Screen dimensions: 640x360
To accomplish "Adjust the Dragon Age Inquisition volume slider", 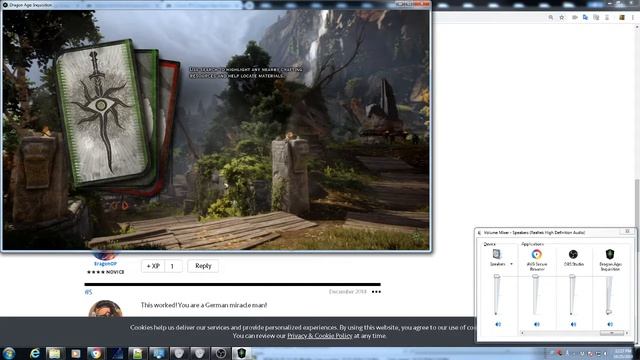I will pos(609,312).
